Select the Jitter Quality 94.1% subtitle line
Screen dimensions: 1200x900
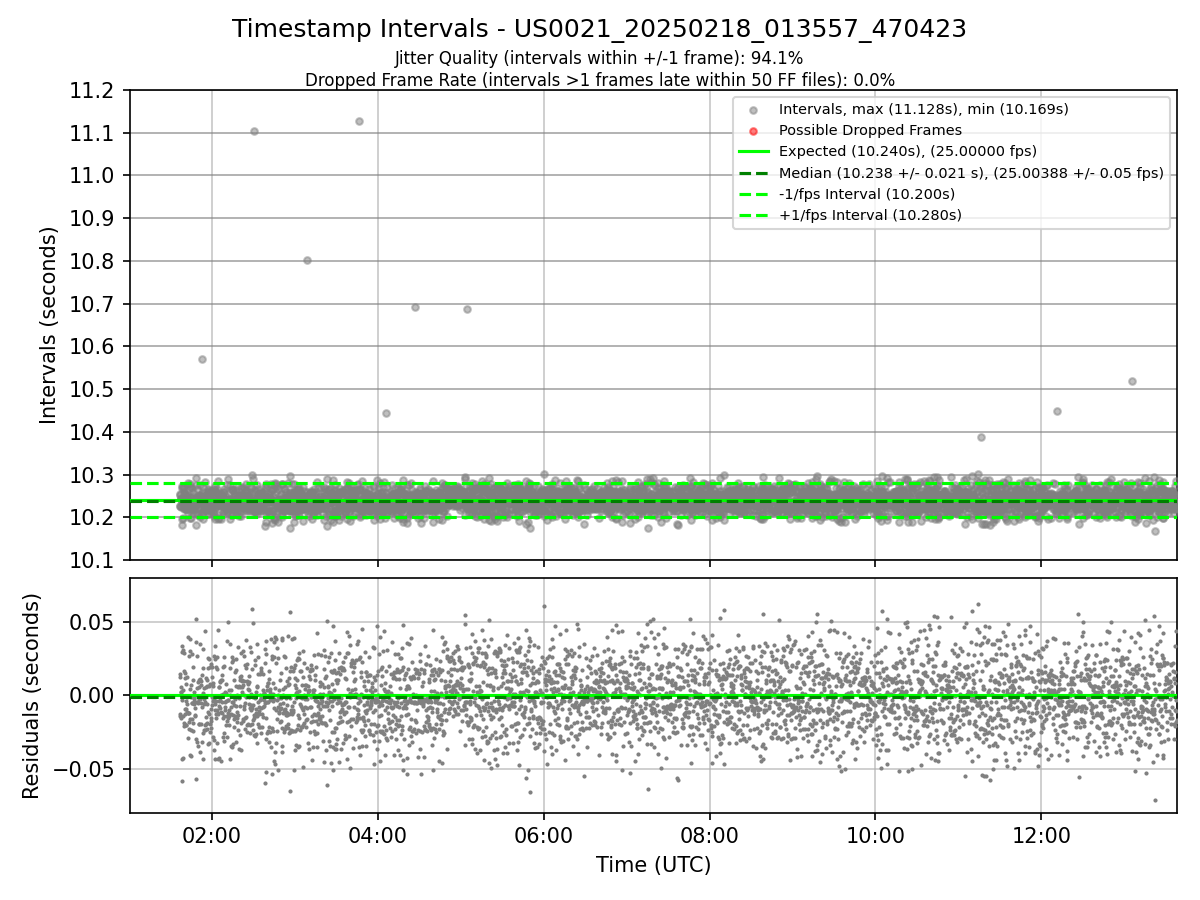[x=599, y=59]
